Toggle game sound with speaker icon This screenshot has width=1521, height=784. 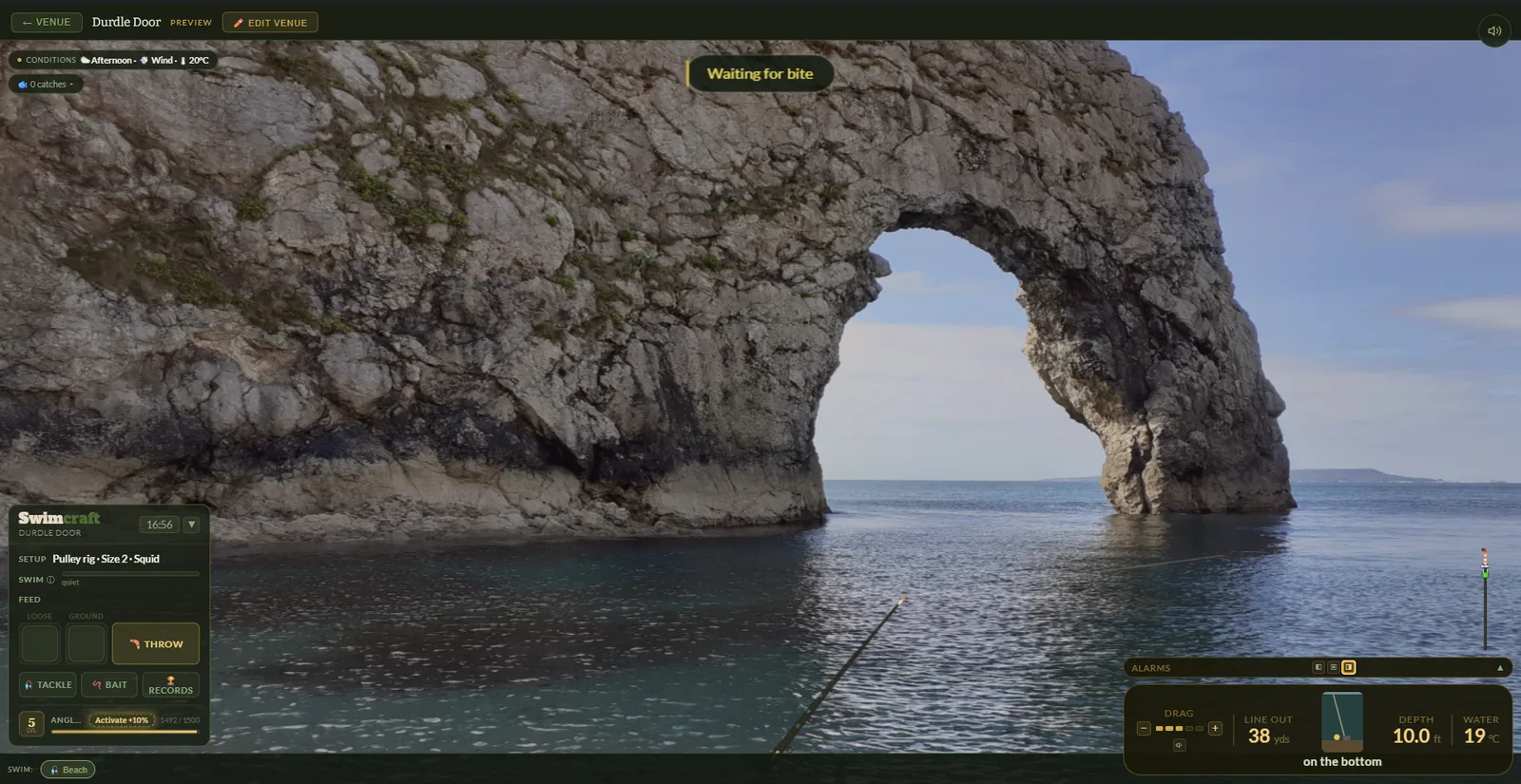pos(1494,30)
